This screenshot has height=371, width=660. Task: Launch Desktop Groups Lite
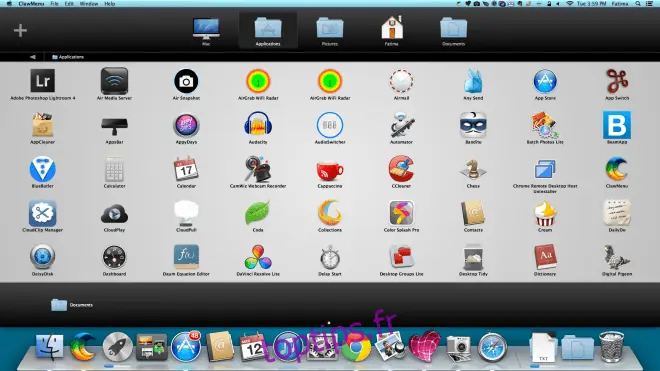point(401,257)
